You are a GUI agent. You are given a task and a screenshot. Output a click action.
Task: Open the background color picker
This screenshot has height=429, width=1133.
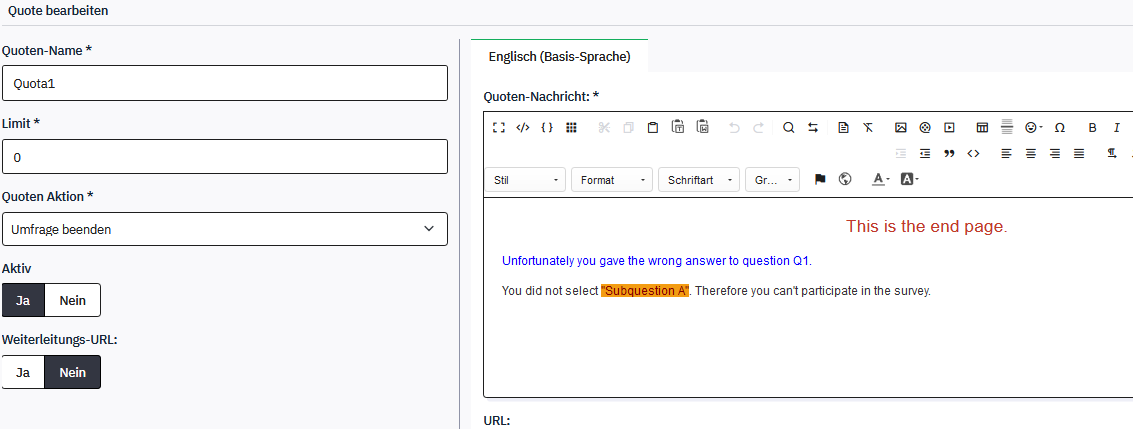909,179
